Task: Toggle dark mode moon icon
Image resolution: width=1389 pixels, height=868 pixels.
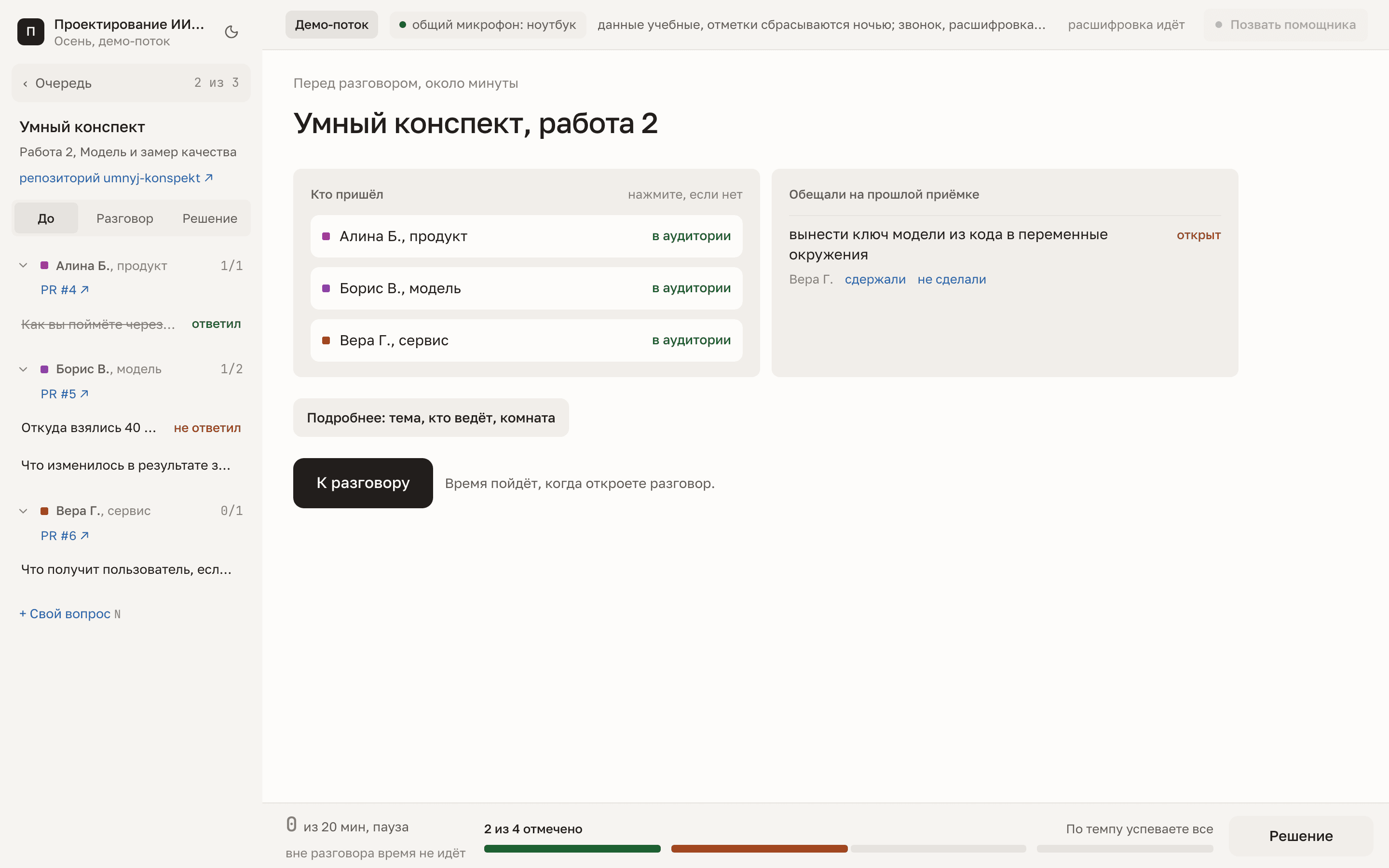Action: point(231,31)
